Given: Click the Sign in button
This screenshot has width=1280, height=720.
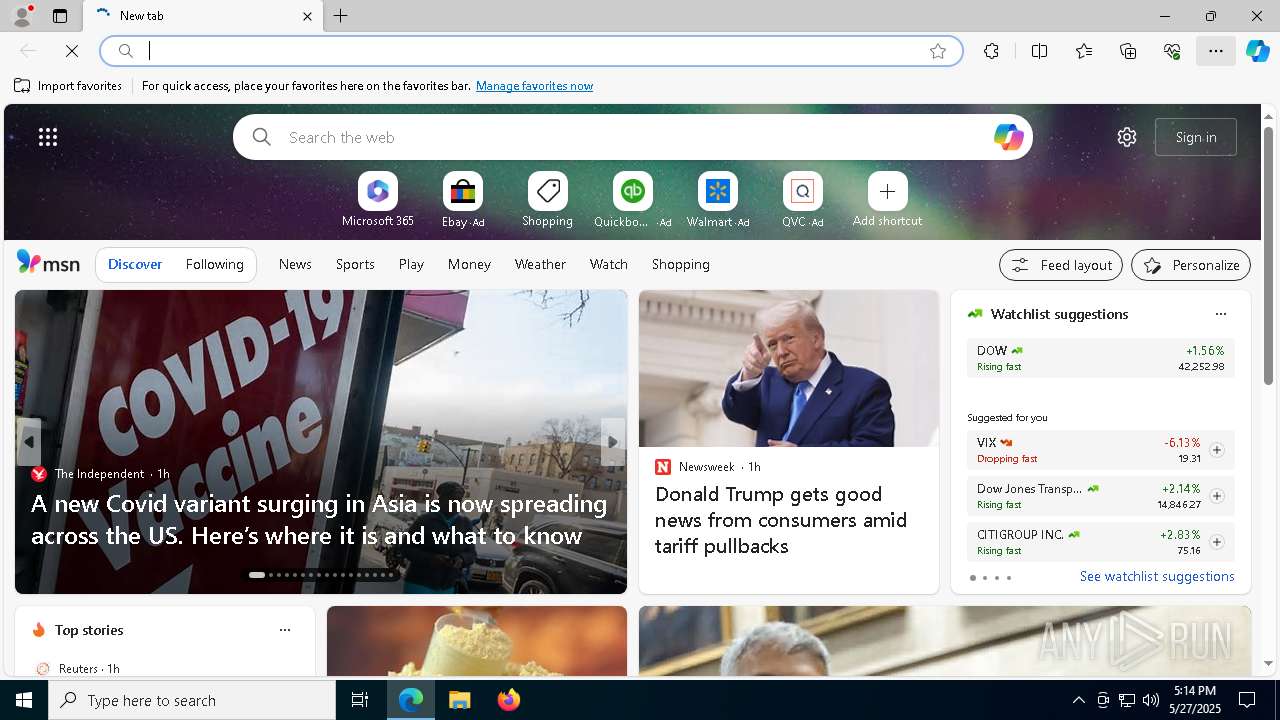Looking at the screenshot, I should (x=1196, y=137).
